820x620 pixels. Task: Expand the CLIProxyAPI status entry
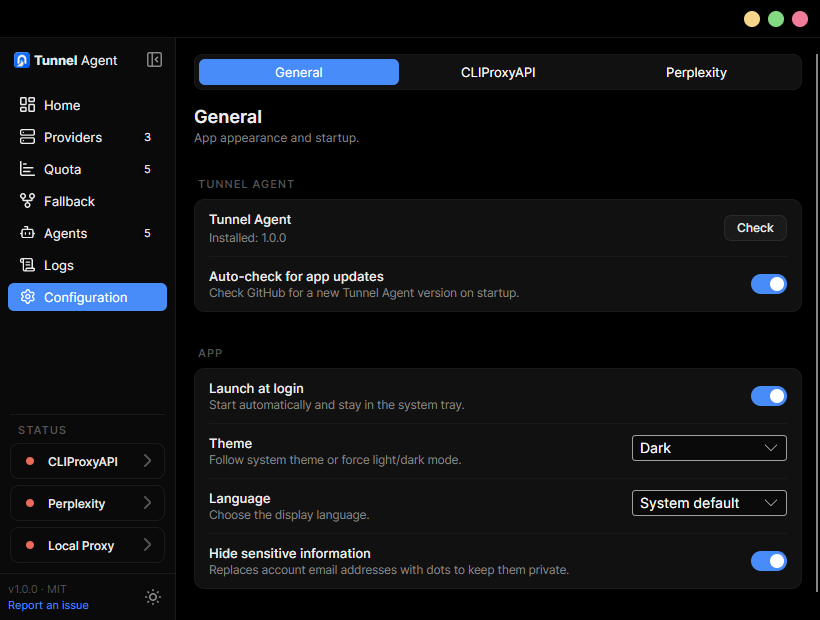point(87,461)
